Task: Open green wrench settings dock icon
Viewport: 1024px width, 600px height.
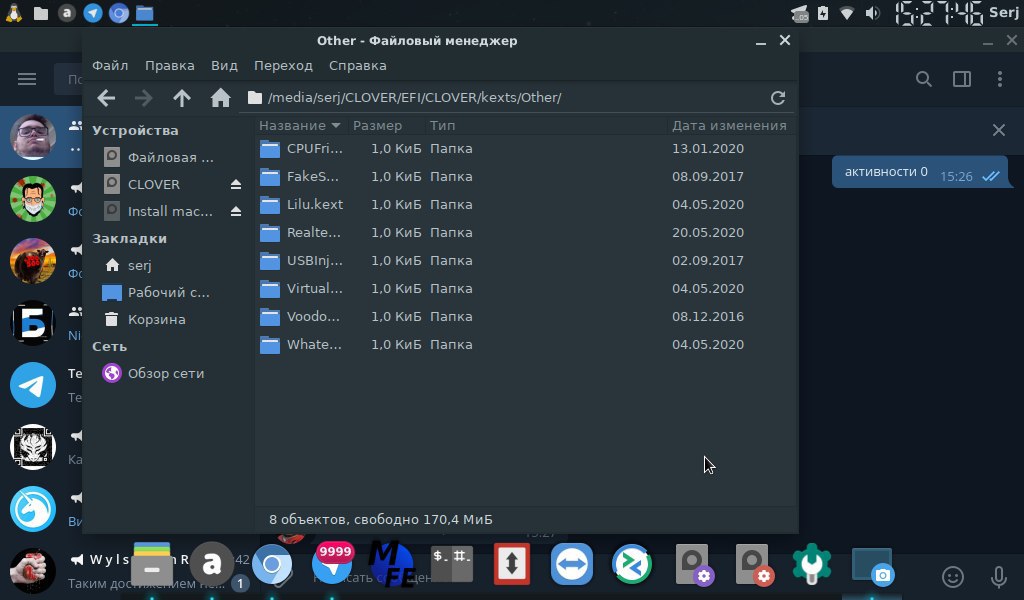Action: pos(812,563)
